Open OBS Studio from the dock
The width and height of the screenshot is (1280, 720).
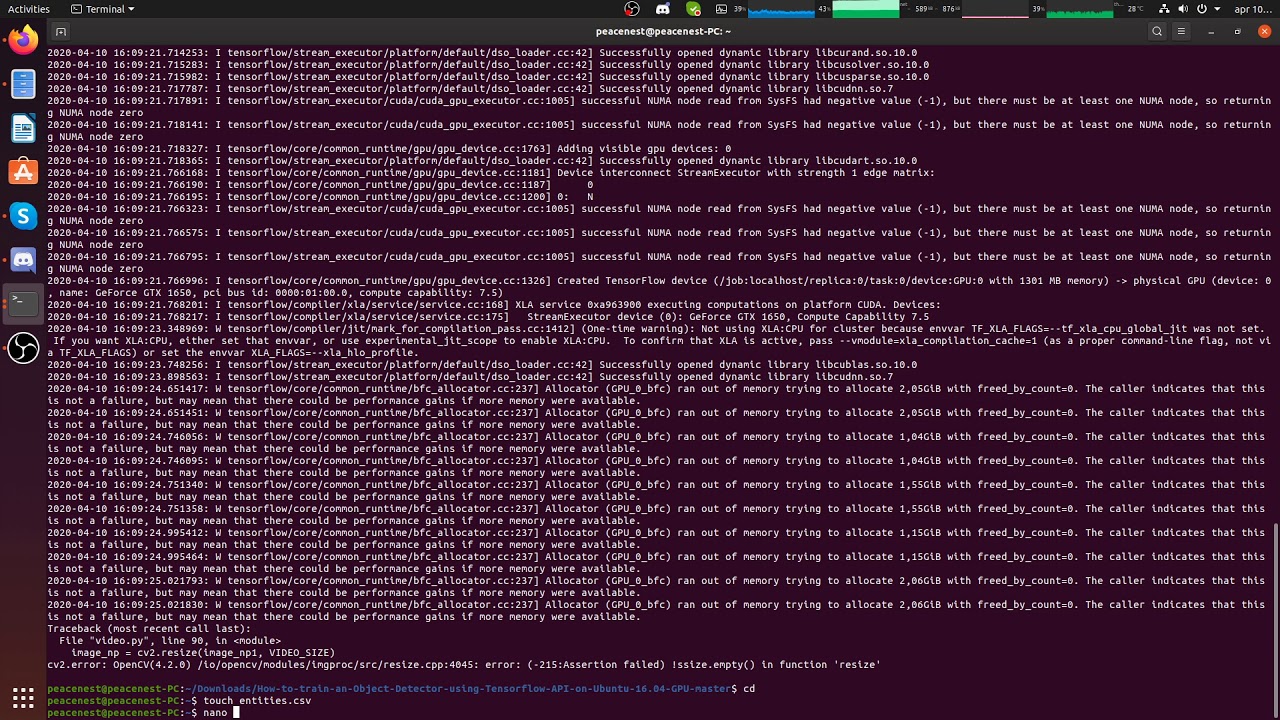tap(23, 348)
